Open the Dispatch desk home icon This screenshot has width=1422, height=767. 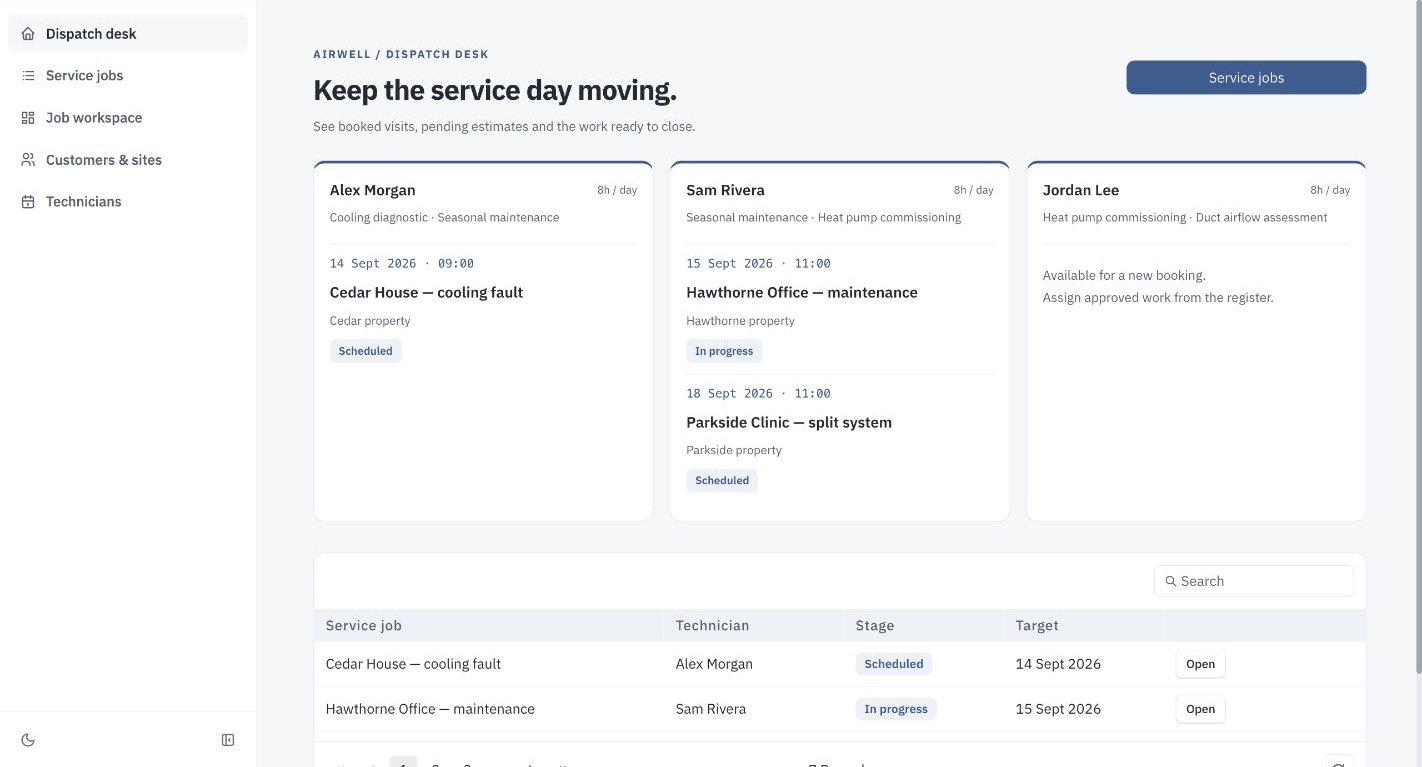tap(28, 34)
